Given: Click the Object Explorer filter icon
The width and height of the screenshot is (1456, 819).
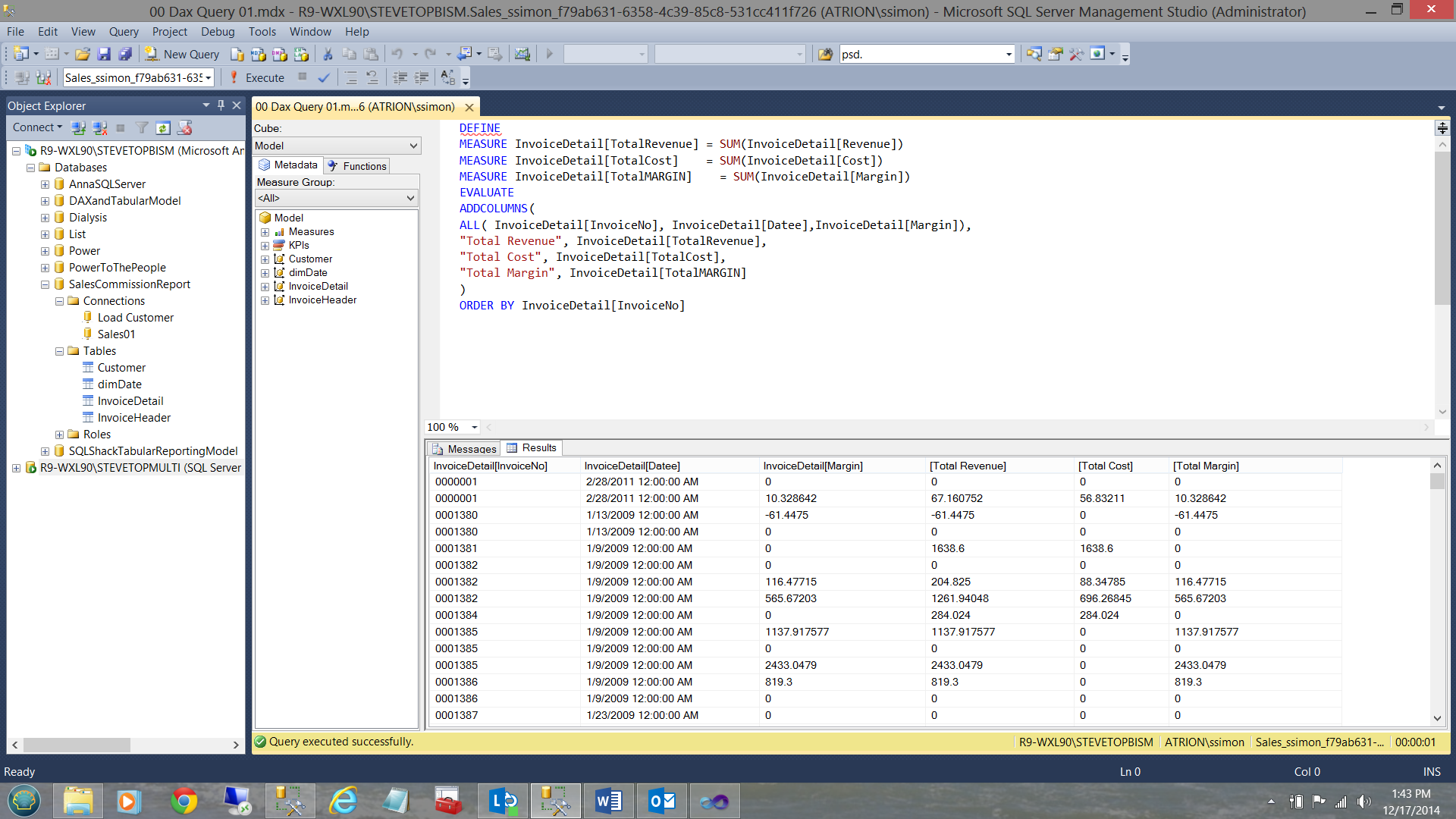Looking at the screenshot, I should 142,127.
